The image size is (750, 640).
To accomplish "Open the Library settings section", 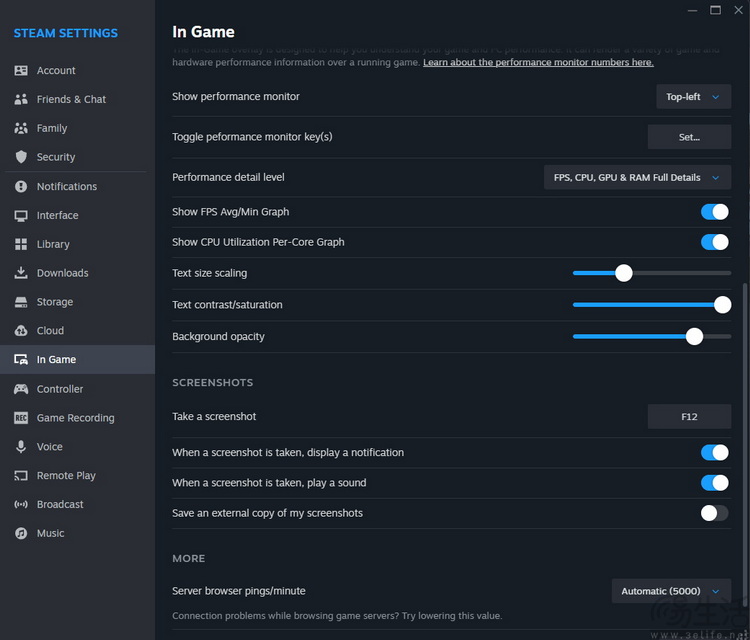I will coord(77,244).
